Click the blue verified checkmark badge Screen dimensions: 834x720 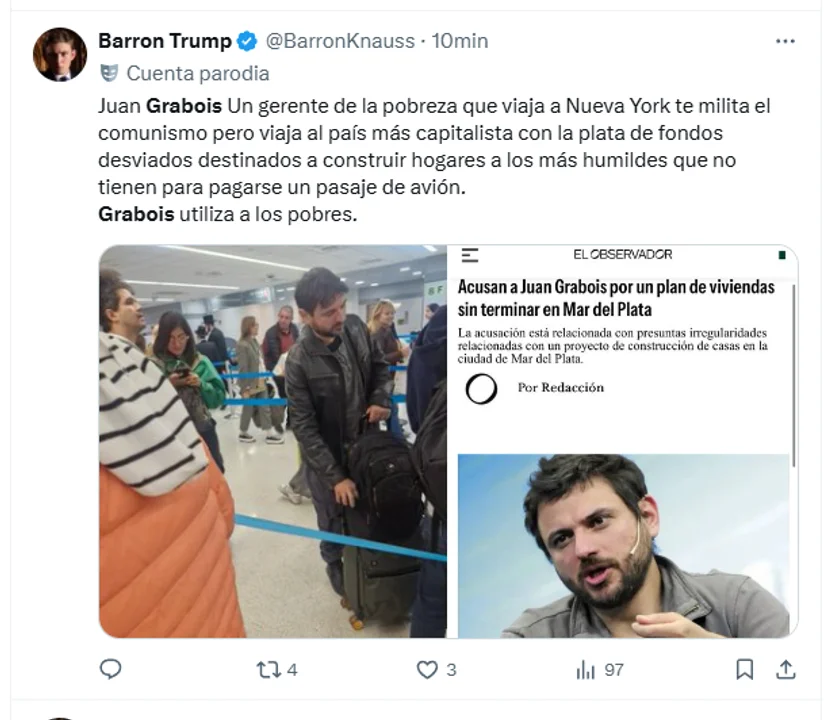point(247,41)
